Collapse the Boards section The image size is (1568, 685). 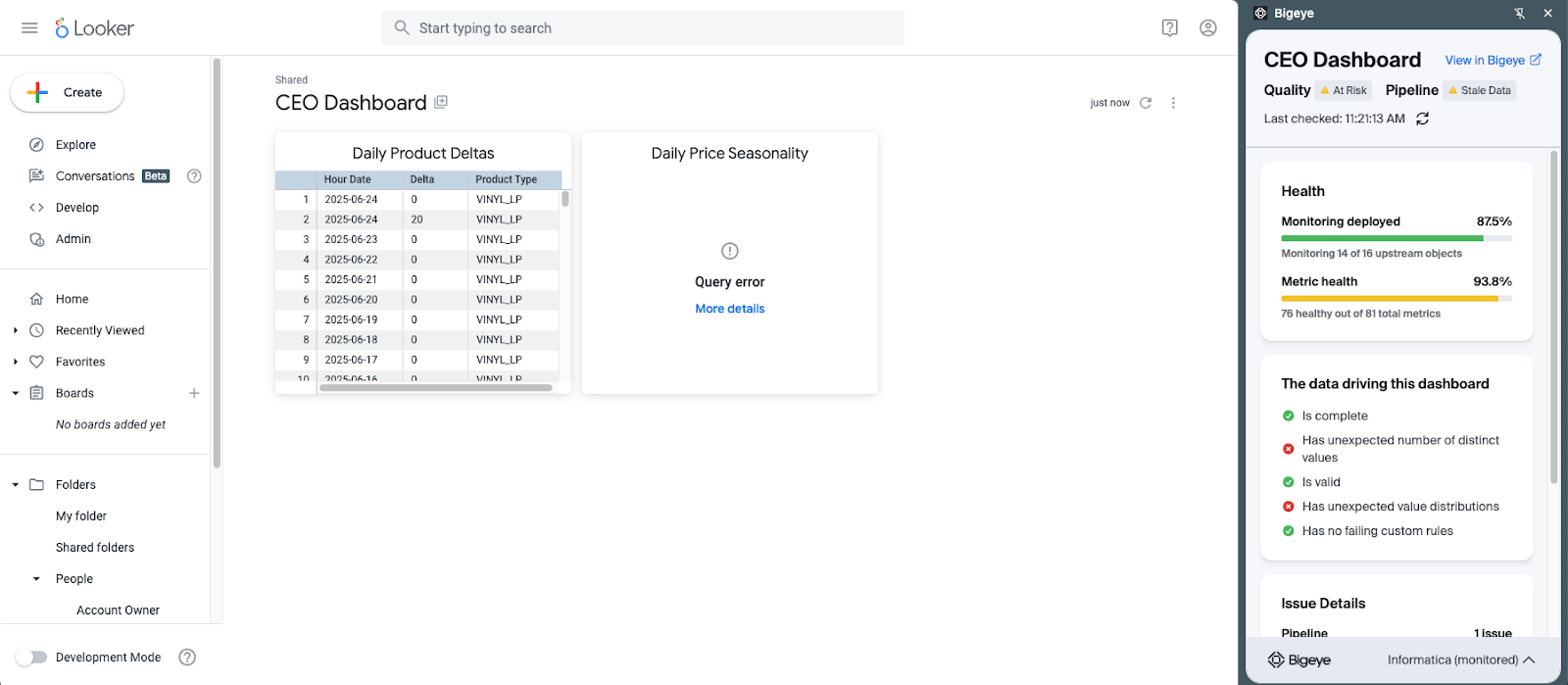[15, 393]
